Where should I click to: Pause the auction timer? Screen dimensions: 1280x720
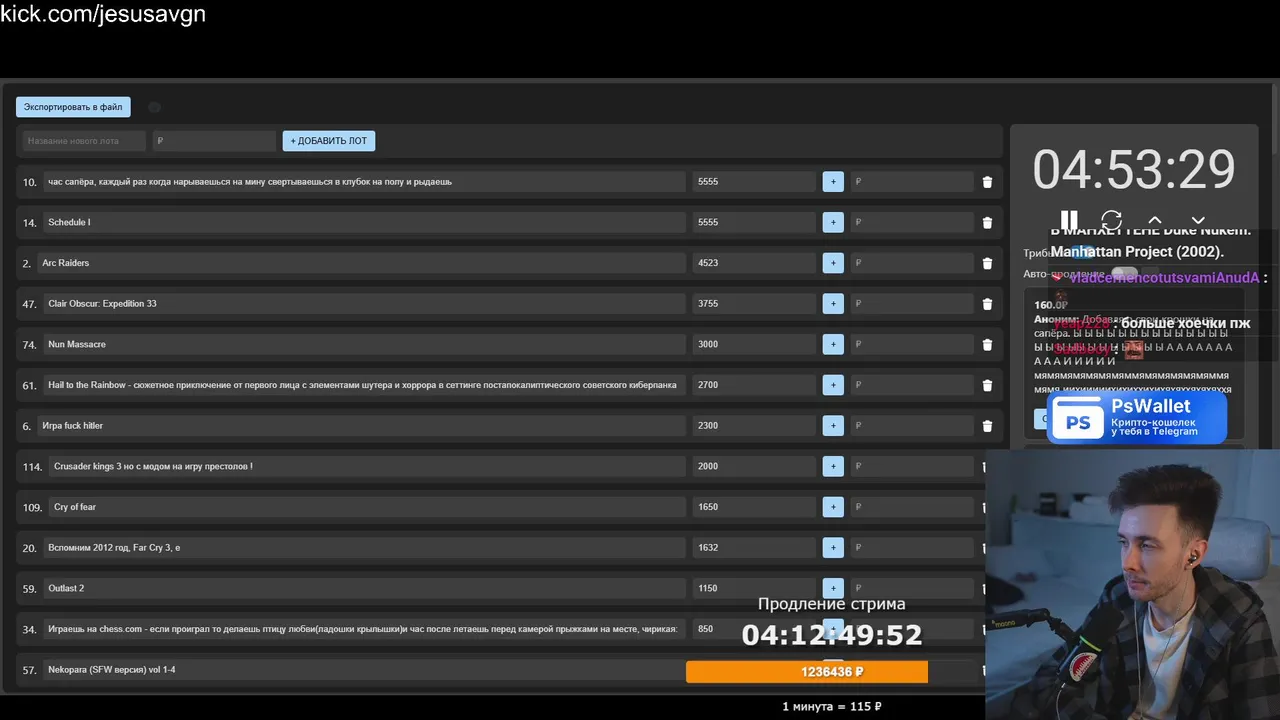tap(1069, 220)
